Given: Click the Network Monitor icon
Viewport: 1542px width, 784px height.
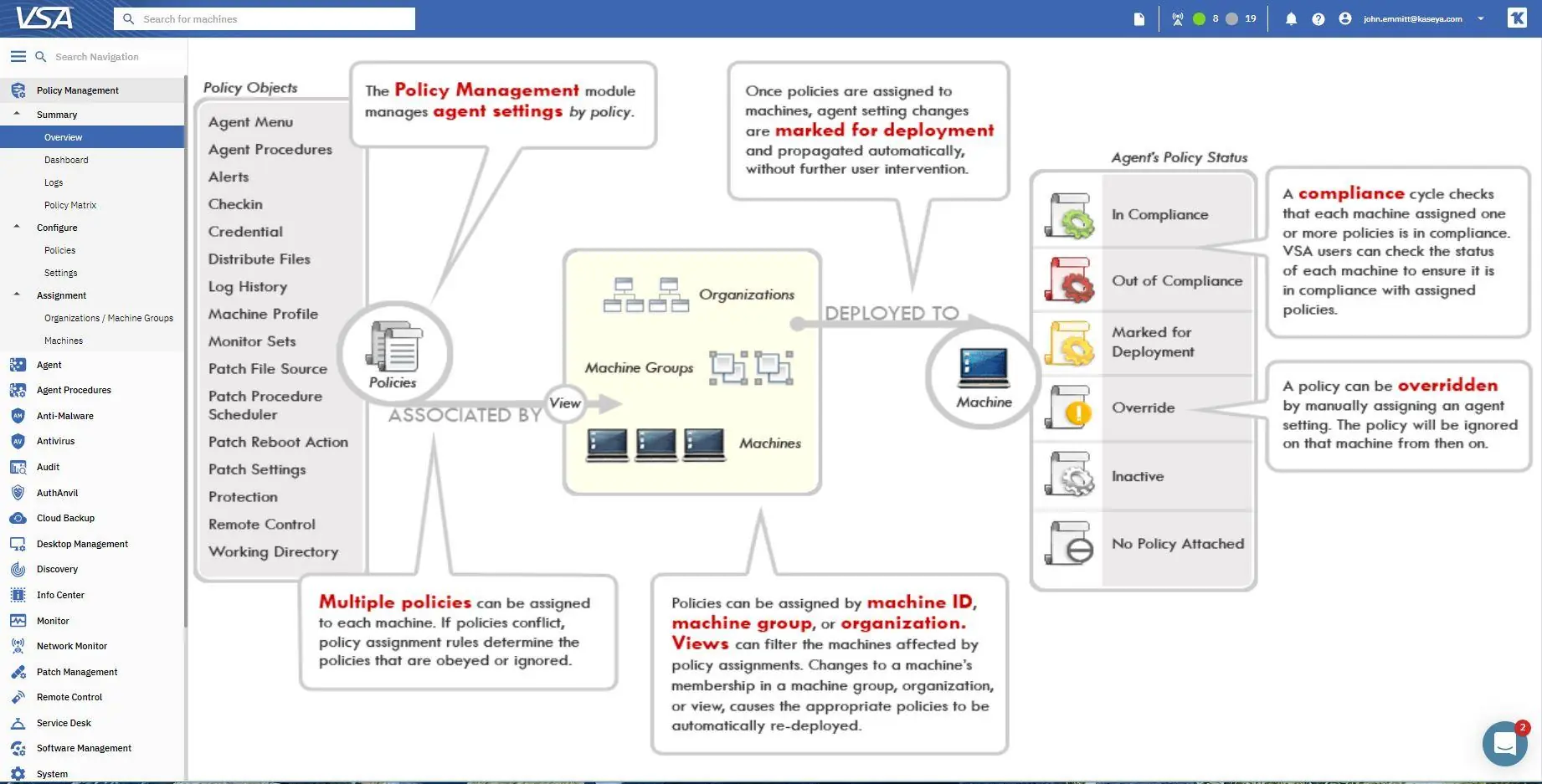Looking at the screenshot, I should [x=18, y=646].
